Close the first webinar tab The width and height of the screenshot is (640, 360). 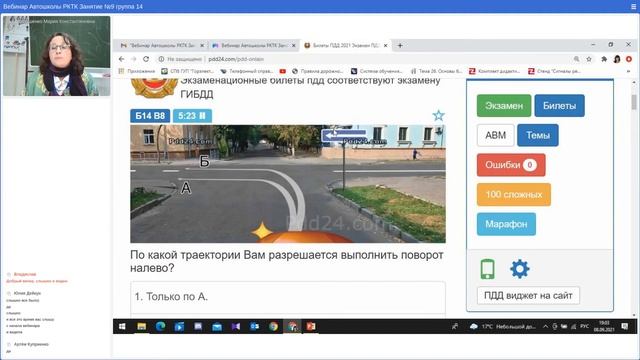(x=202, y=46)
